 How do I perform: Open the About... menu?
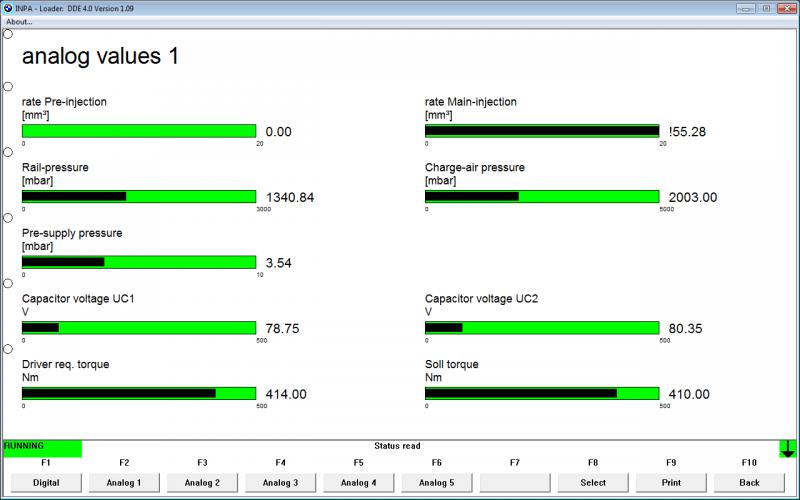tap(19, 21)
